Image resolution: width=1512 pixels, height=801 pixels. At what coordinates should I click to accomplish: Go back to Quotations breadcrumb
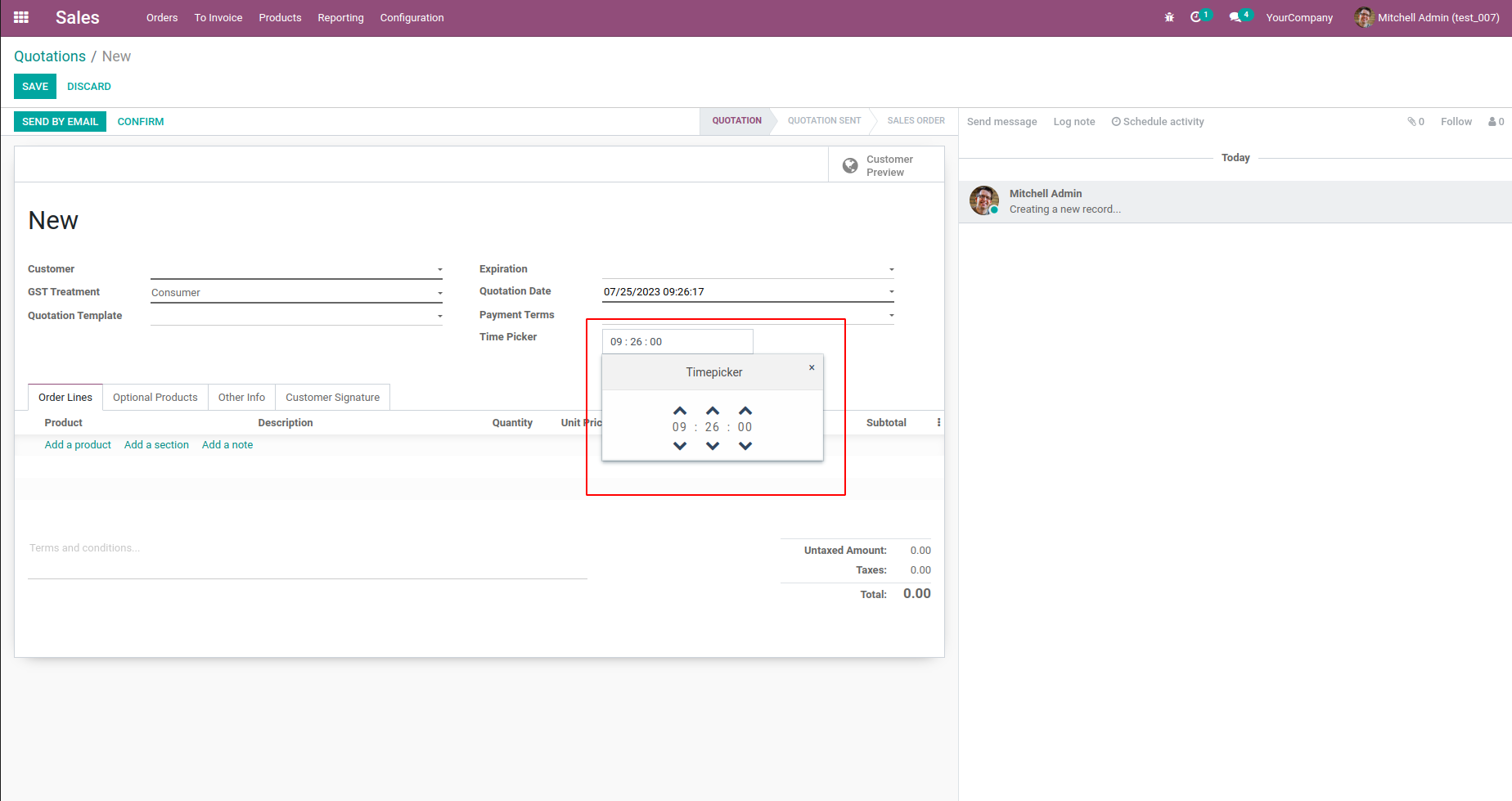(x=50, y=56)
